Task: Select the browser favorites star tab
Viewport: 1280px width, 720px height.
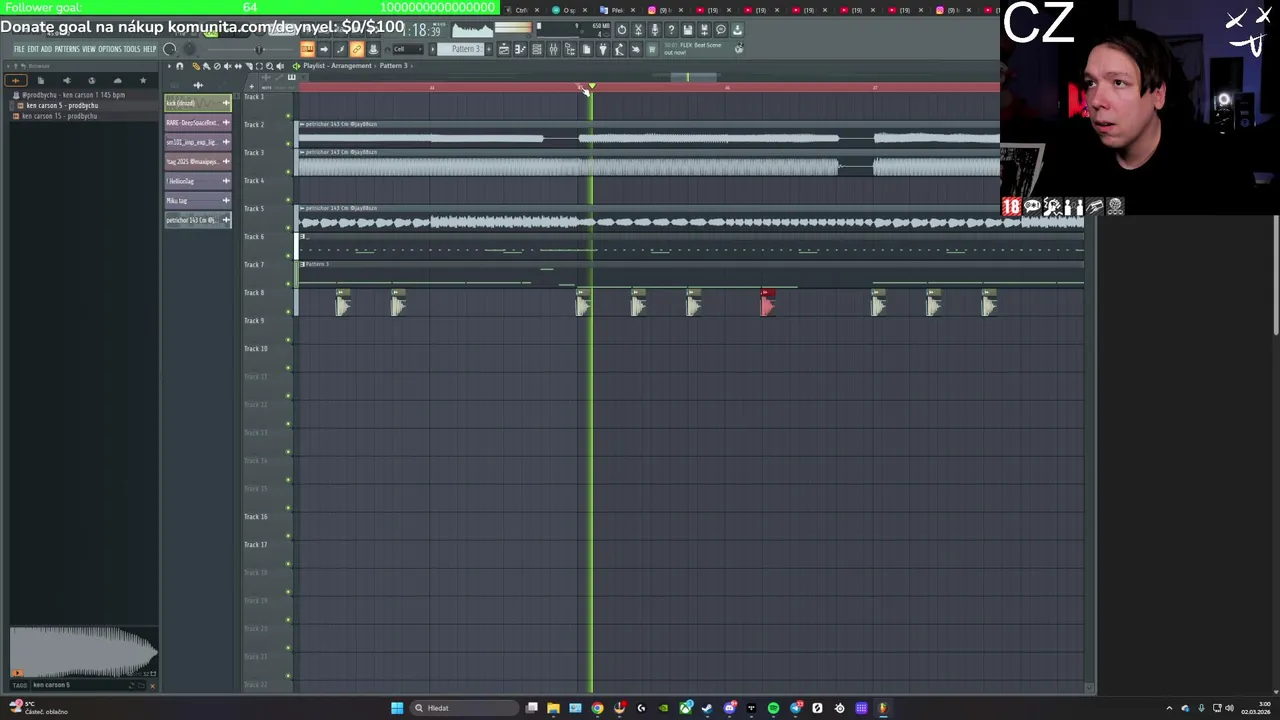Action: pyautogui.click(x=143, y=80)
